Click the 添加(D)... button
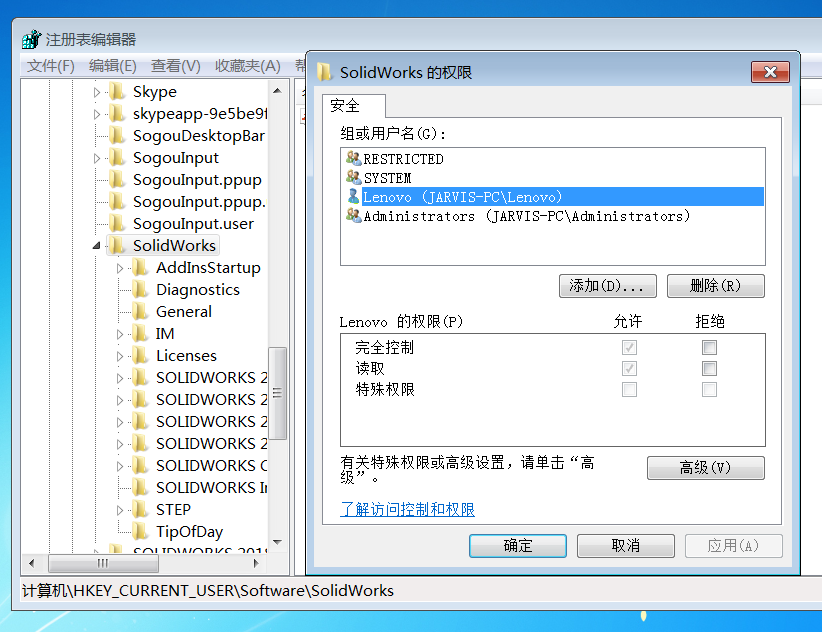 tap(608, 286)
